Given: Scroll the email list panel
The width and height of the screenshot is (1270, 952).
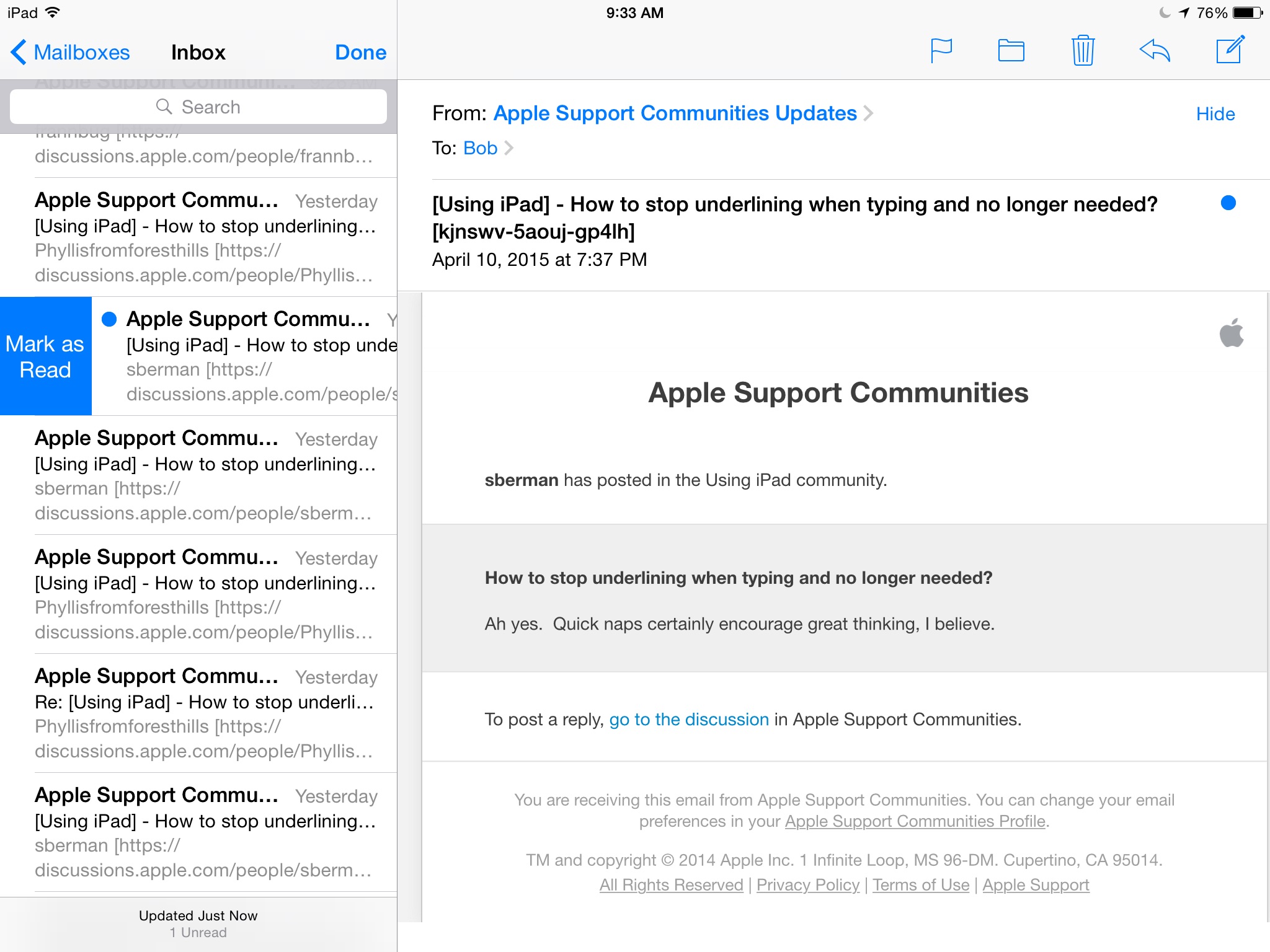Looking at the screenshot, I should tap(200, 500).
